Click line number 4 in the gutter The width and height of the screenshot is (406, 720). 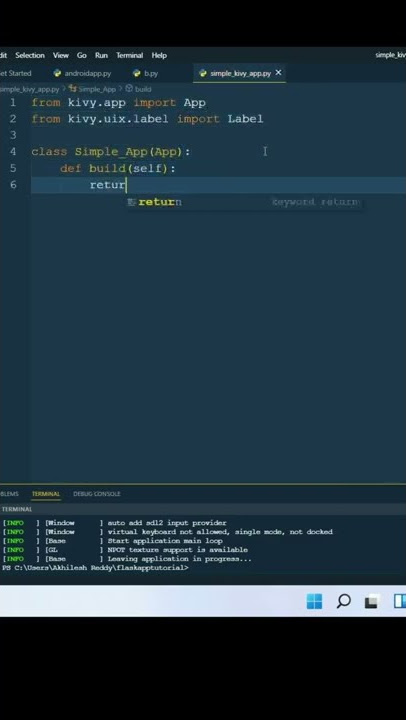click(13, 152)
